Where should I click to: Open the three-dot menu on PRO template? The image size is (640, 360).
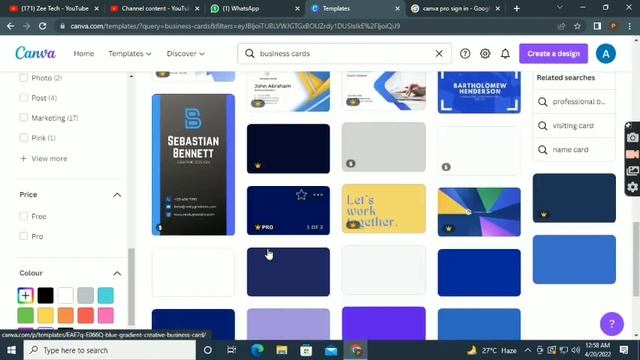(318, 195)
